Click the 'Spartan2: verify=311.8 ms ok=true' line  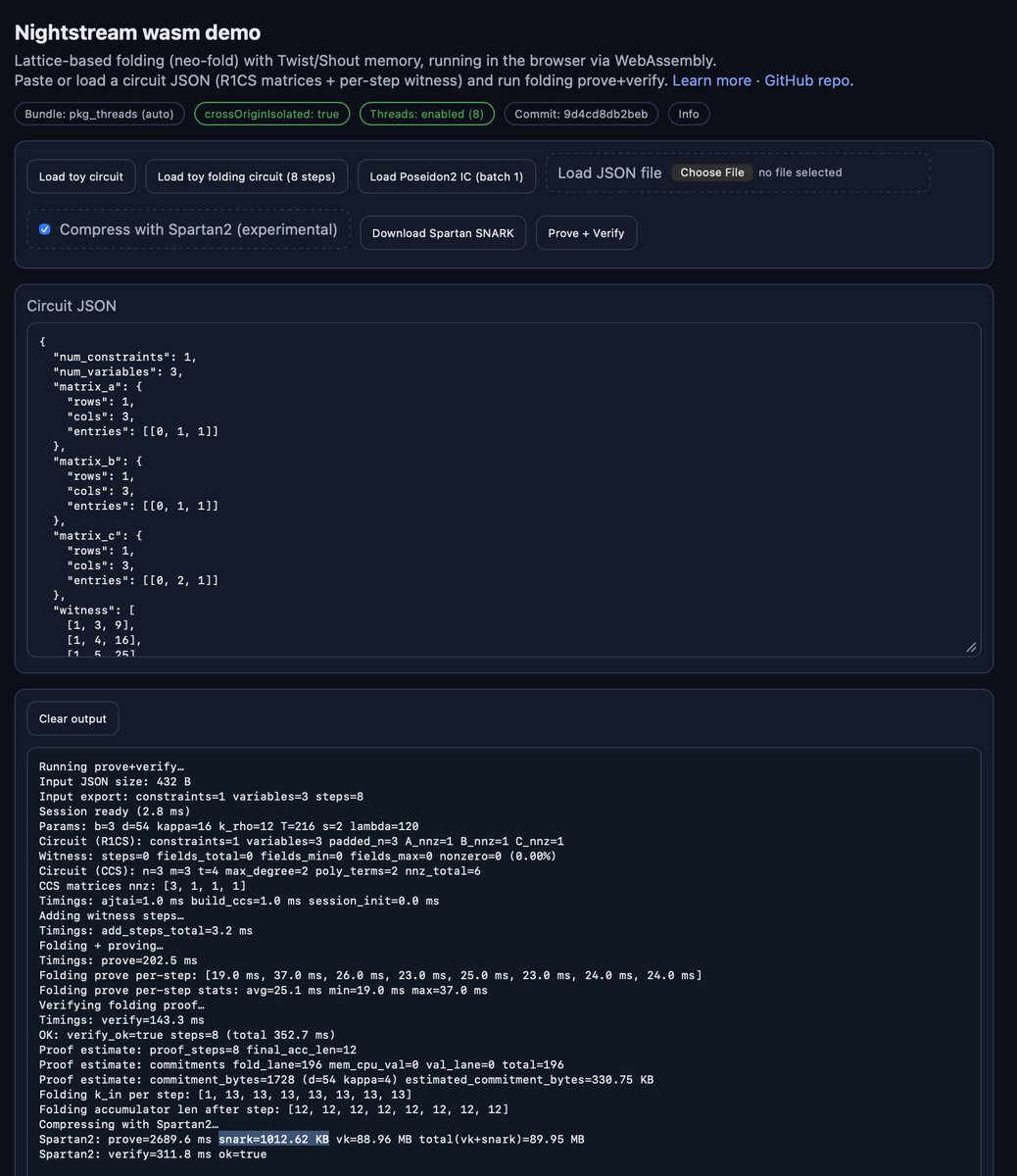point(153,1154)
